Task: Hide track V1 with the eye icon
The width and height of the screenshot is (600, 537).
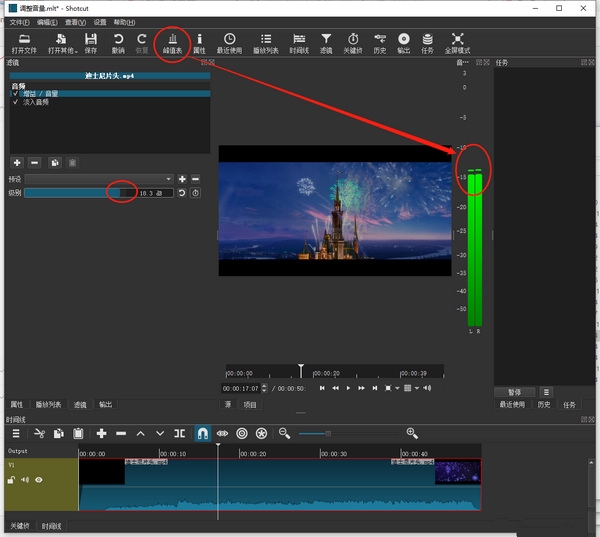Action: (39, 480)
